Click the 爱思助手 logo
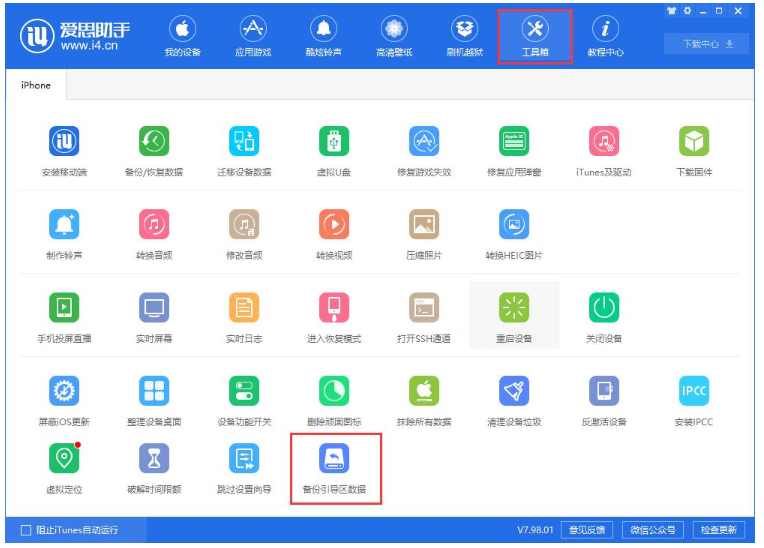The width and height of the screenshot is (764, 548). [x=76, y=36]
